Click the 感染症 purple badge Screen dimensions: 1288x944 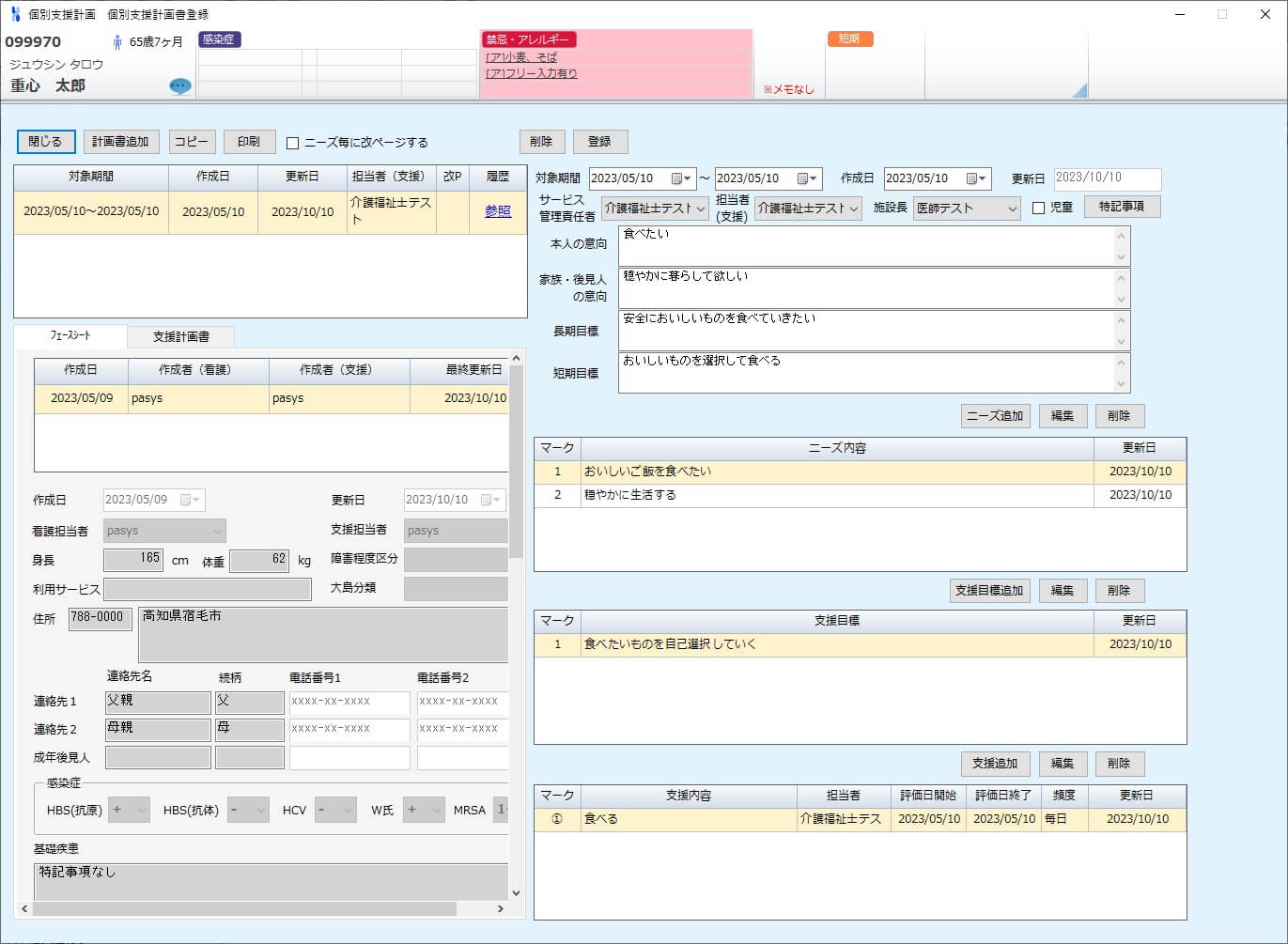click(219, 39)
